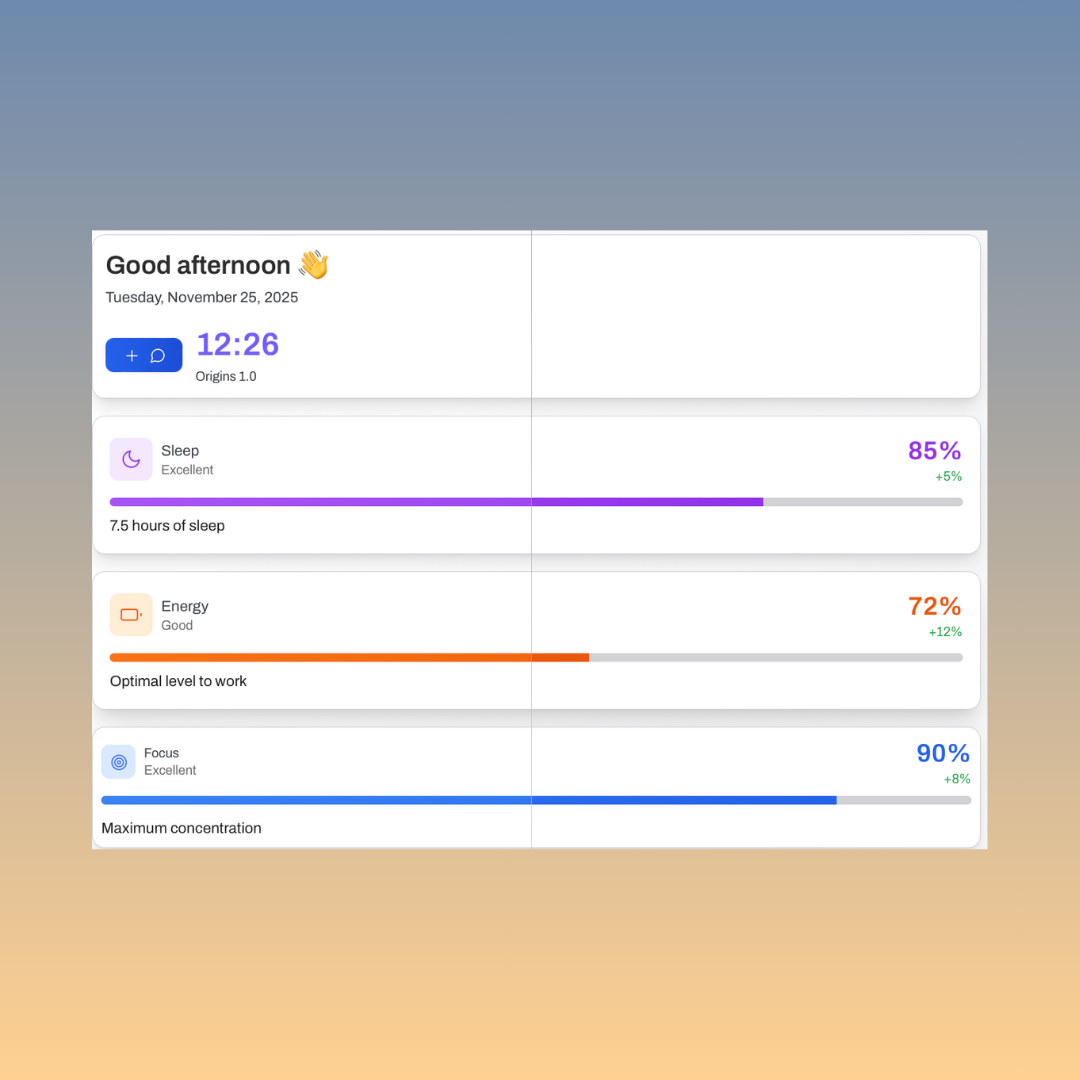Click the plus icon in the blue button
This screenshot has height=1080, width=1080.
point(131,355)
